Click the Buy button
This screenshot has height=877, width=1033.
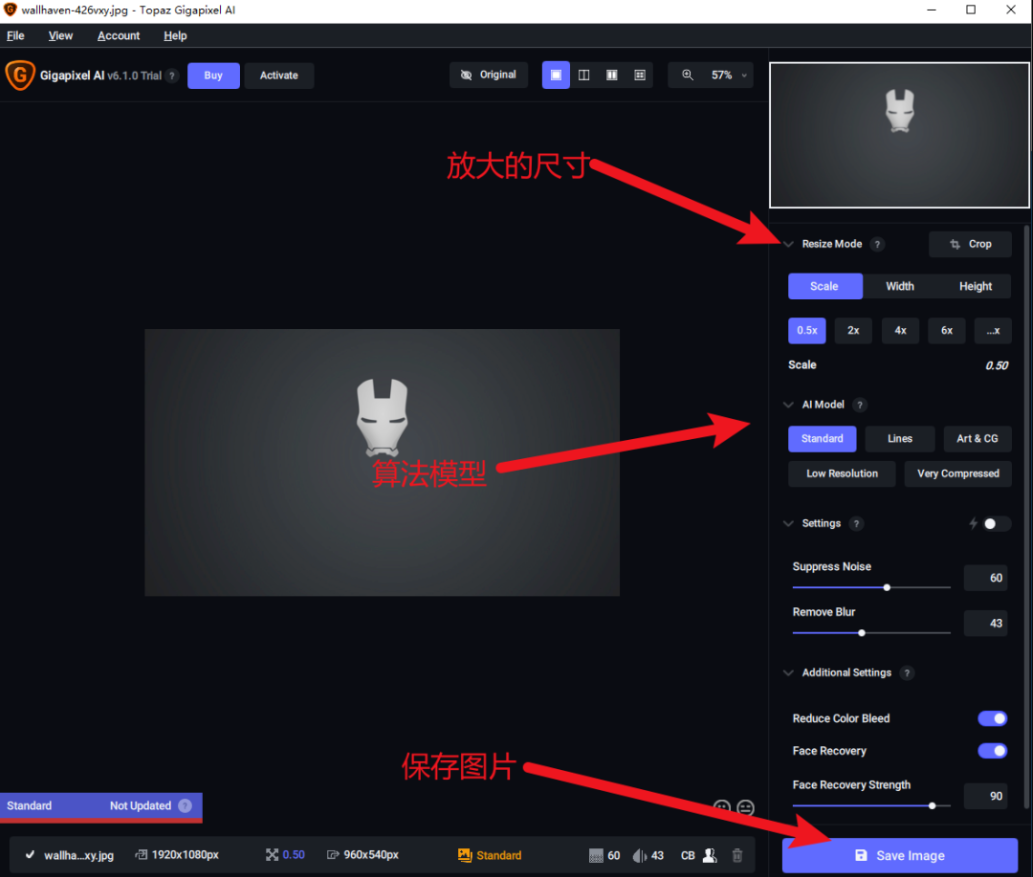coord(213,75)
